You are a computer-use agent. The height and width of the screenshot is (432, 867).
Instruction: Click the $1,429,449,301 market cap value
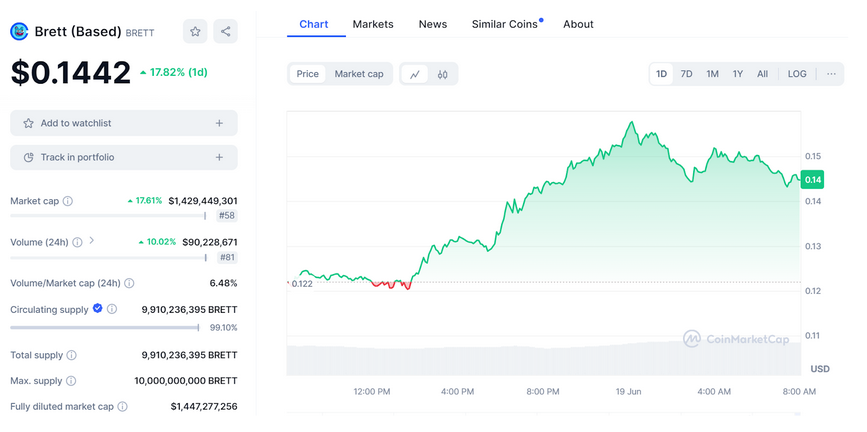click(x=203, y=201)
